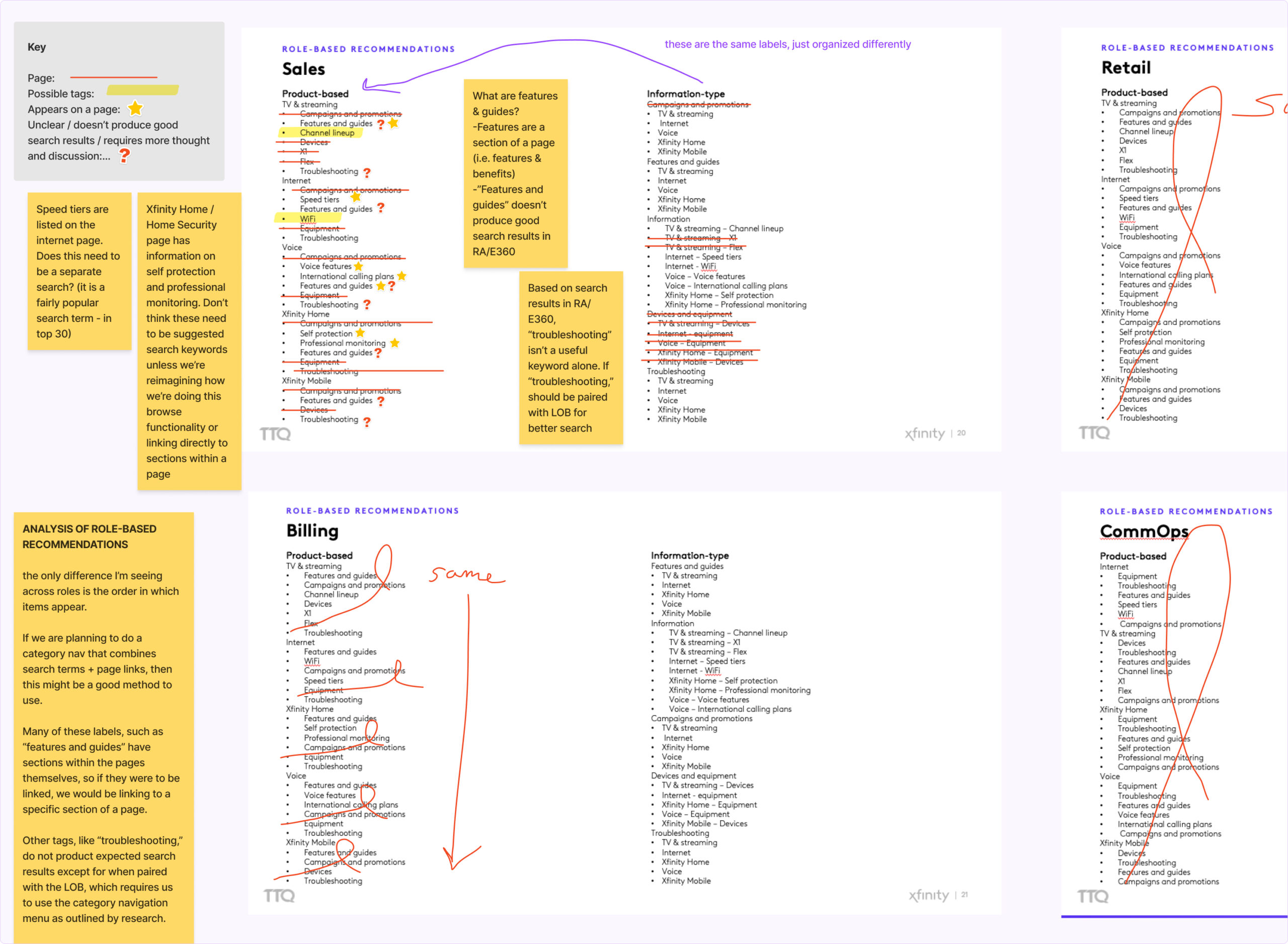The width and height of the screenshot is (1288, 944).
Task: Click 'Product-based' heading on the Sales slide
Action: pyautogui.click(x=315, y=94)
